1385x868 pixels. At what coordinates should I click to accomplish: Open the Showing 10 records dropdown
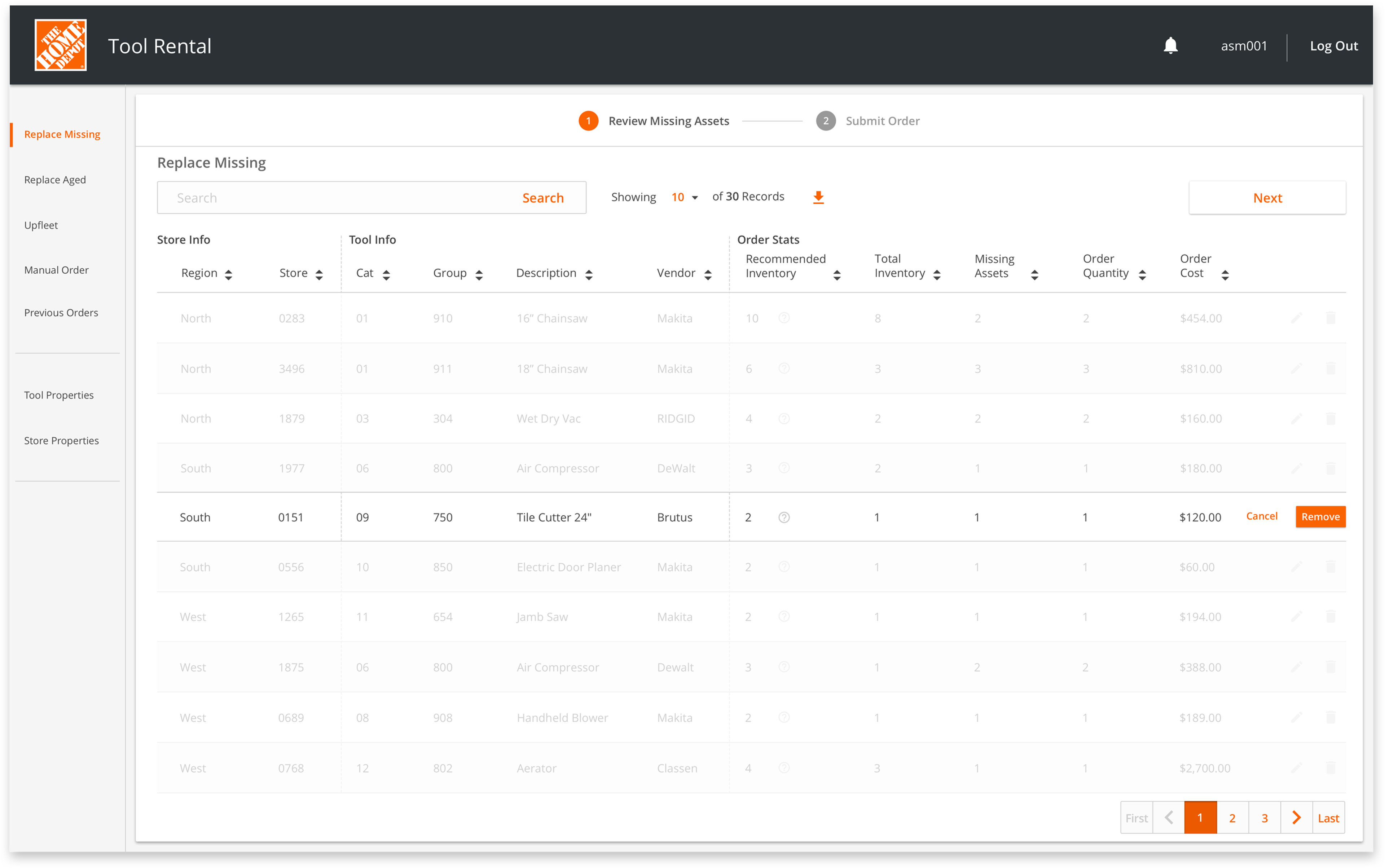pos(685,198)
